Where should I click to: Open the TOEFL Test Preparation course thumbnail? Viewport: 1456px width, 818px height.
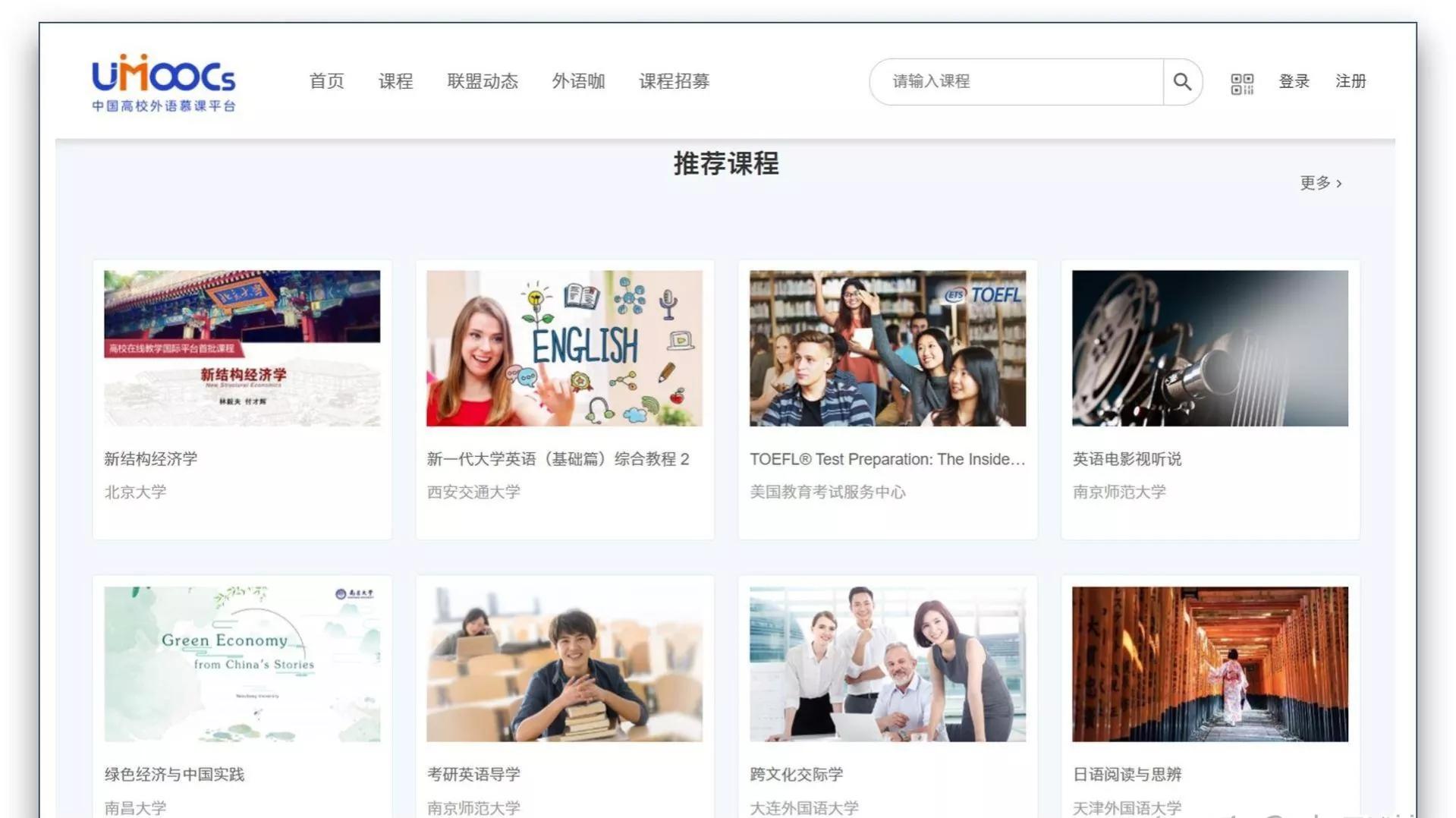pos(886,348)
